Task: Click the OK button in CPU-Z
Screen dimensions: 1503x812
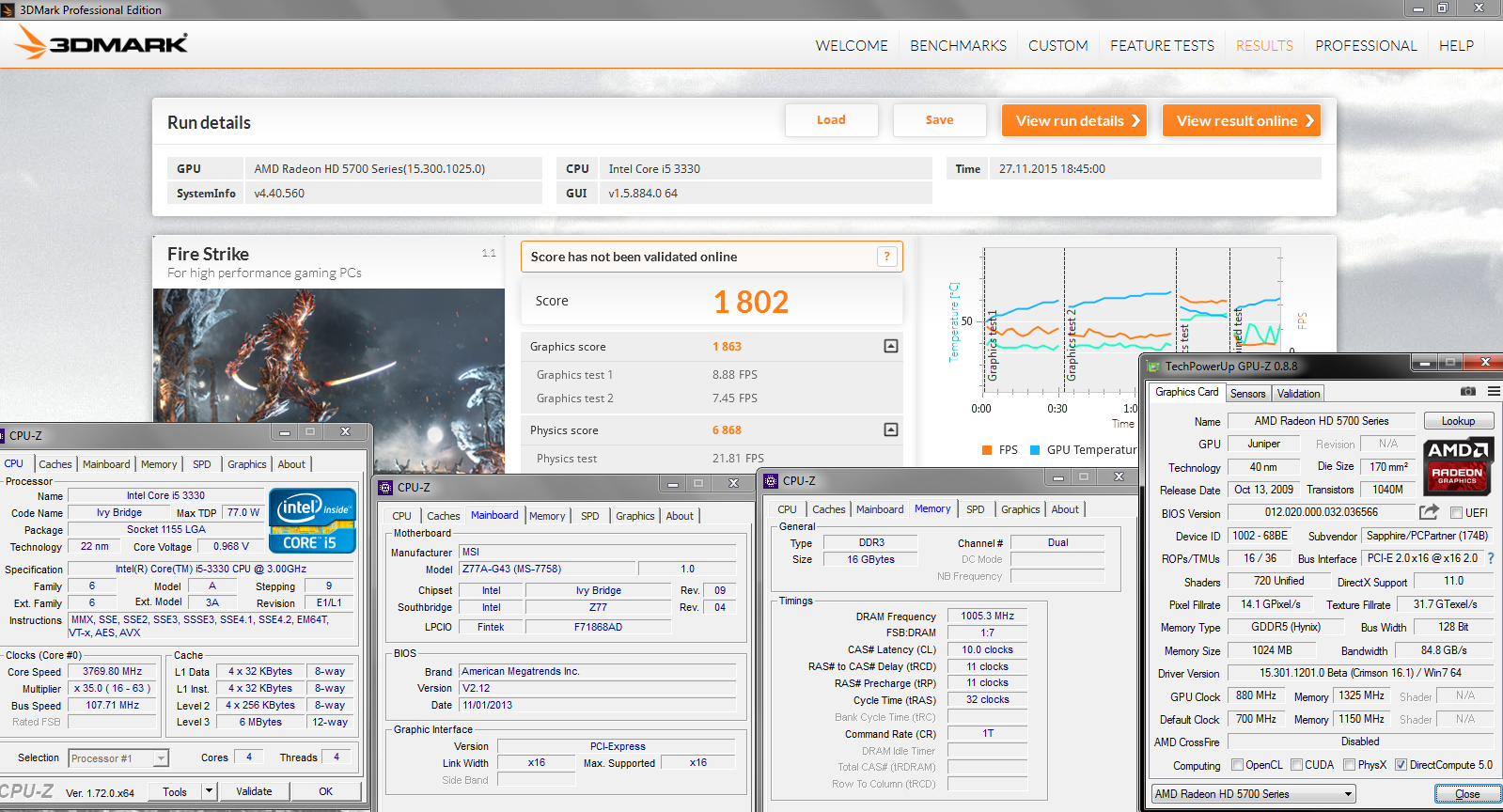Action: pyautogui.click(x=325, y=791)
